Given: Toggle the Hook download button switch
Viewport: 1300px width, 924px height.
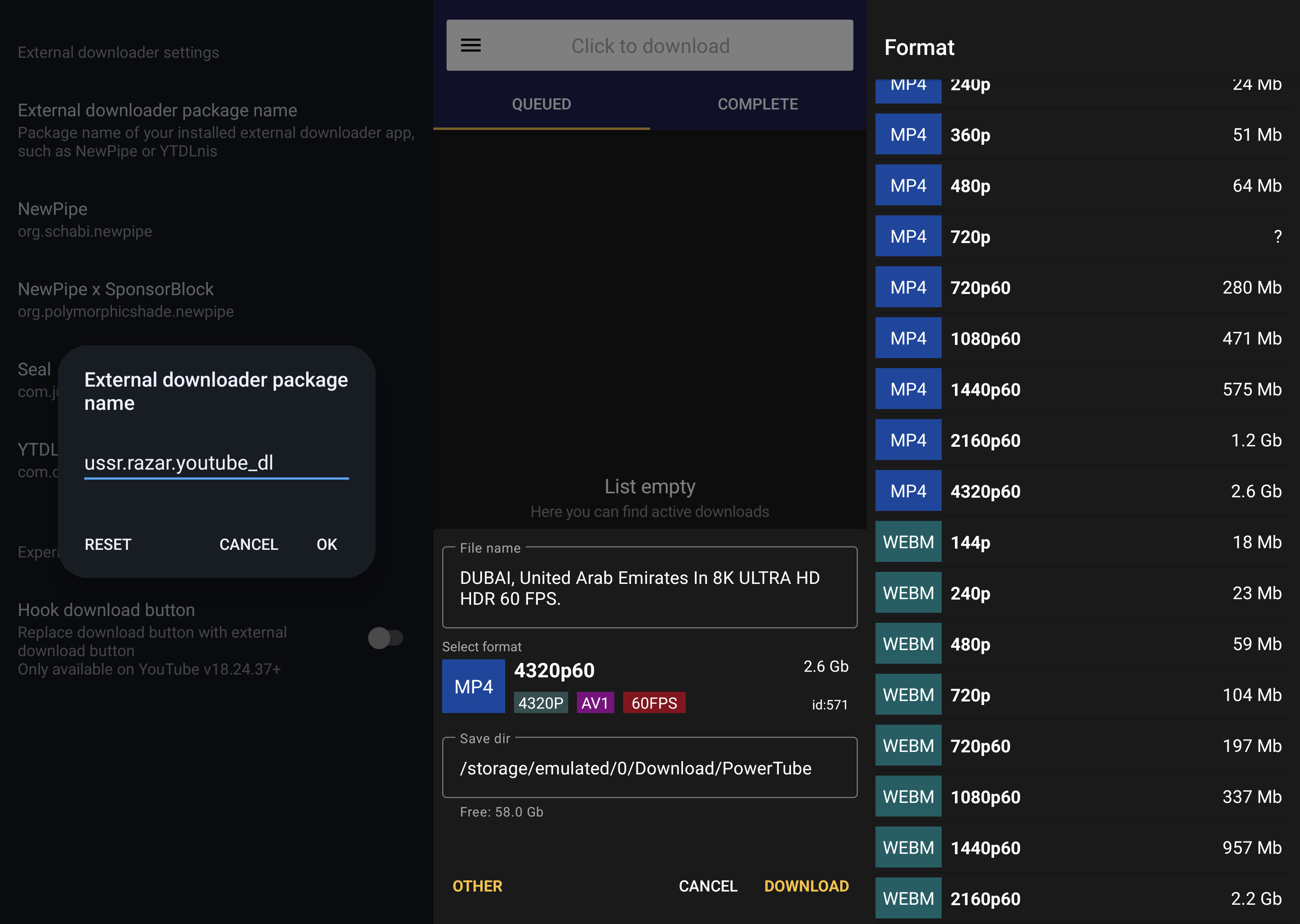Looking at the screenshot, I should point(385,638).
